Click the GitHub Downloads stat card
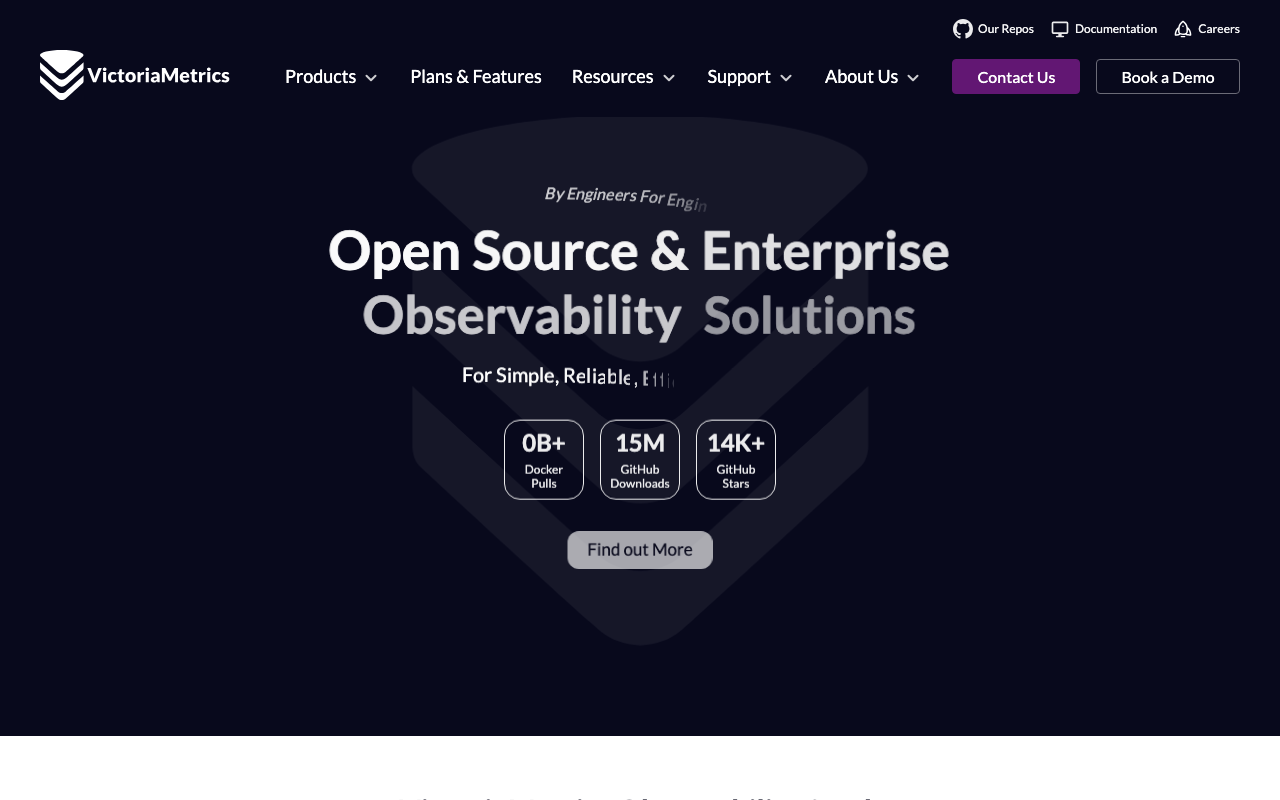The width and height of the screenshot is (1280, 800). click(x=640, y=460)
